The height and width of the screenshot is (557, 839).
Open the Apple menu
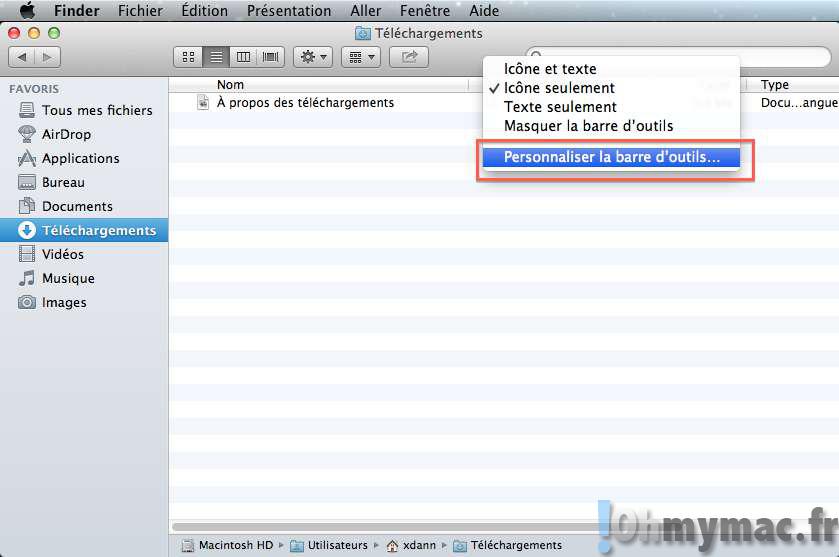coord(27,11)
